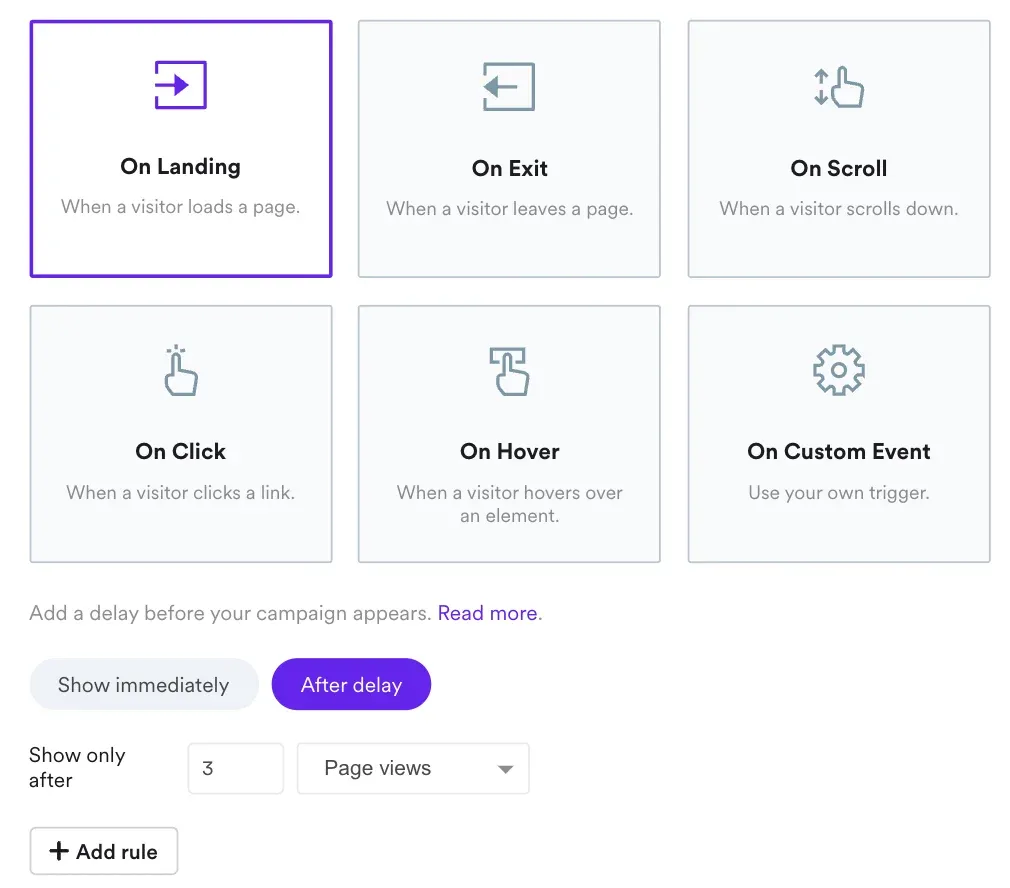The height and width of the screenshot is (888, 1010).
Task: Switch to the On Custom Event trigger
Action: pyautogui.click(x=839, y=433)
